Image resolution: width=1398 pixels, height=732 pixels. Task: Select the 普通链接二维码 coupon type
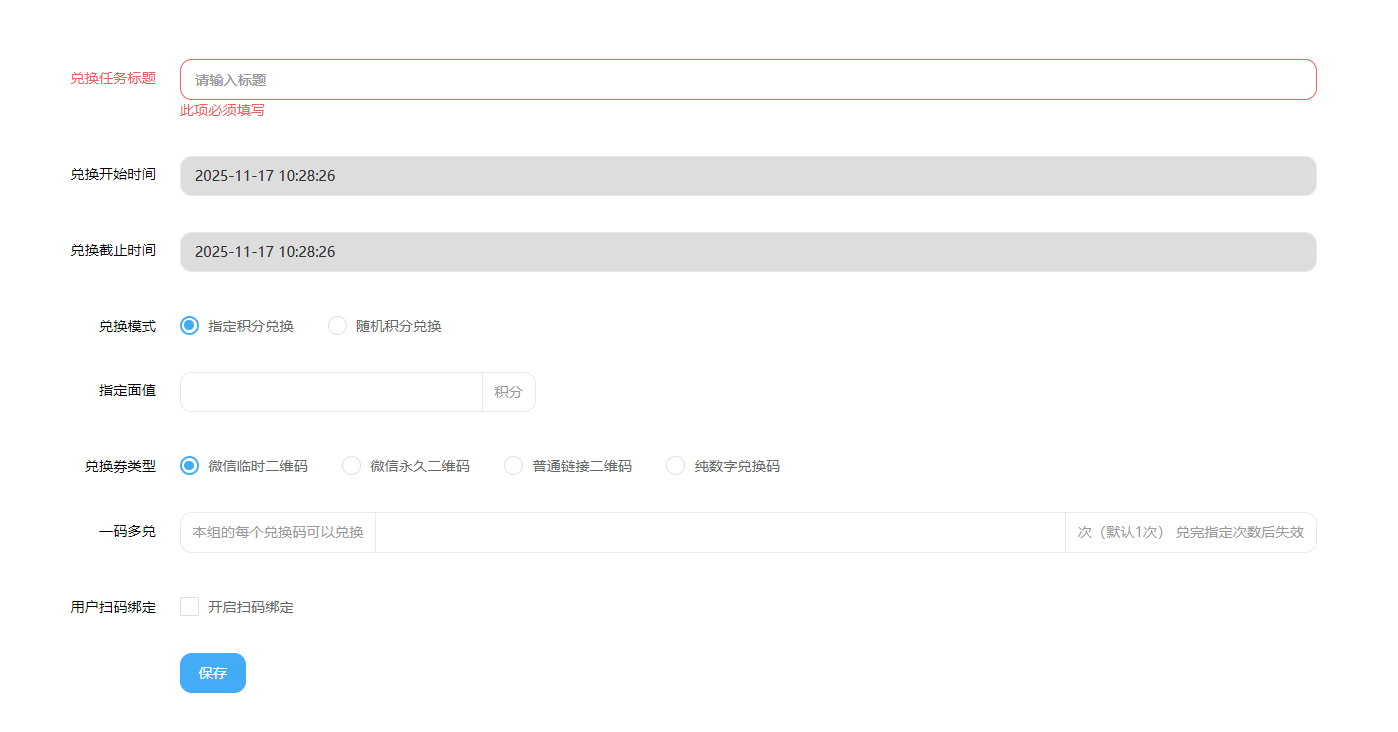coord(513,465)
